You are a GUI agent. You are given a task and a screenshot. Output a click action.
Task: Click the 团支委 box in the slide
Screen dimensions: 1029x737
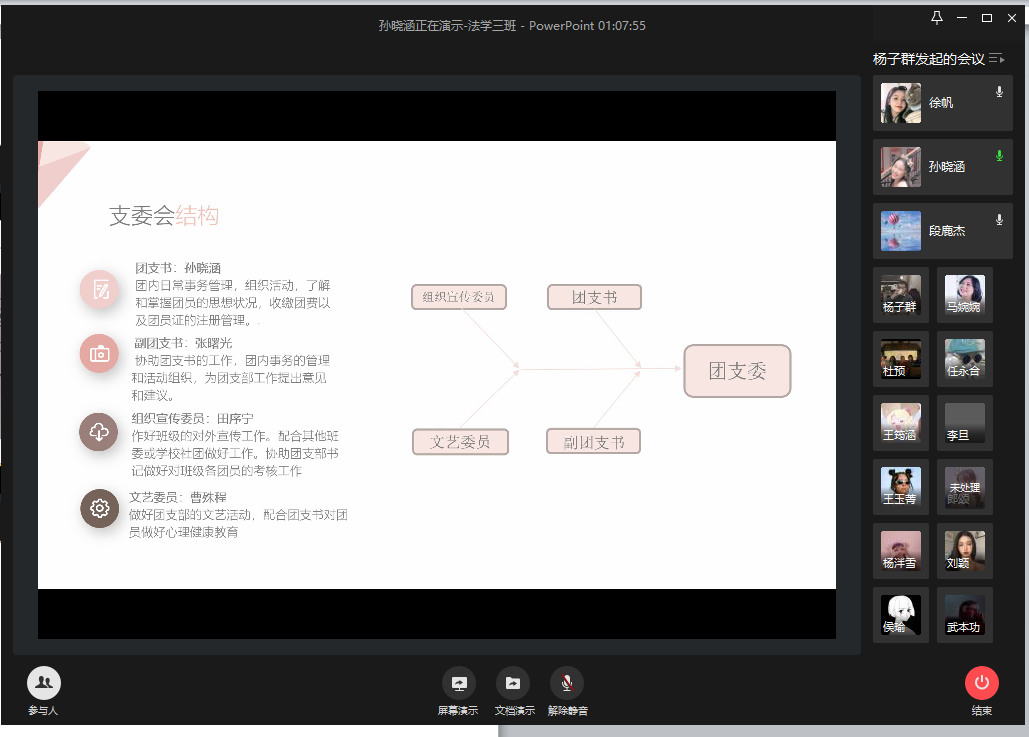737,371
